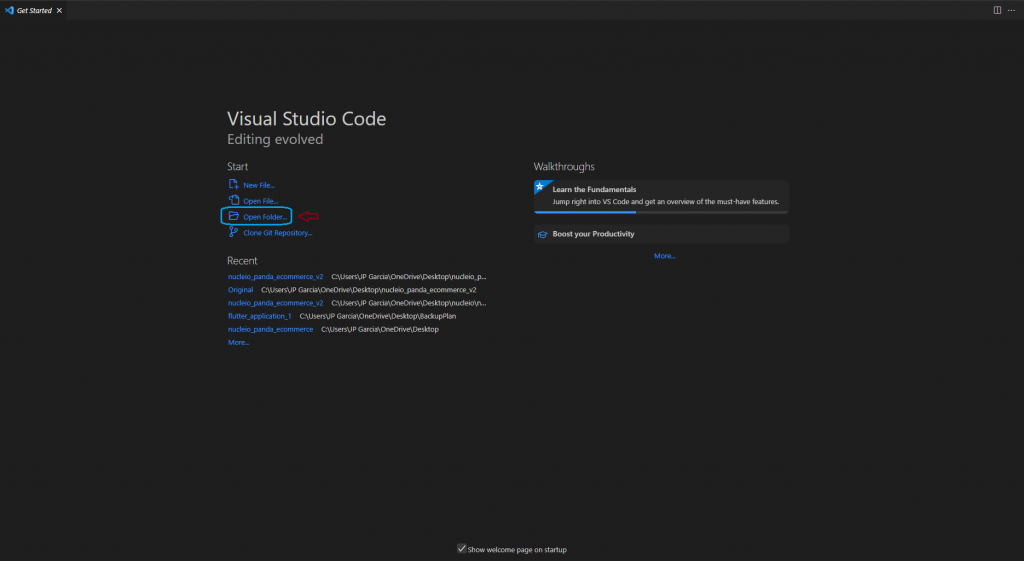Click the Open Folder icon
This screenshot has width=1024, height=561.
pos(233,216)
